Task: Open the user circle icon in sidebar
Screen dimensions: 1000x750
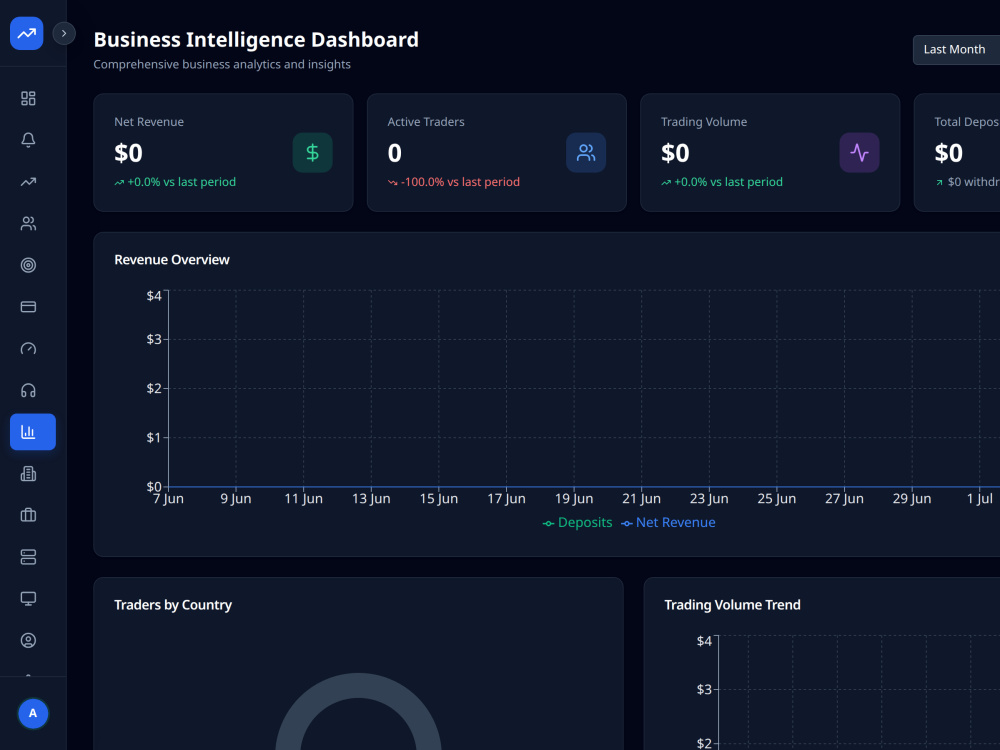Action: 28,640
